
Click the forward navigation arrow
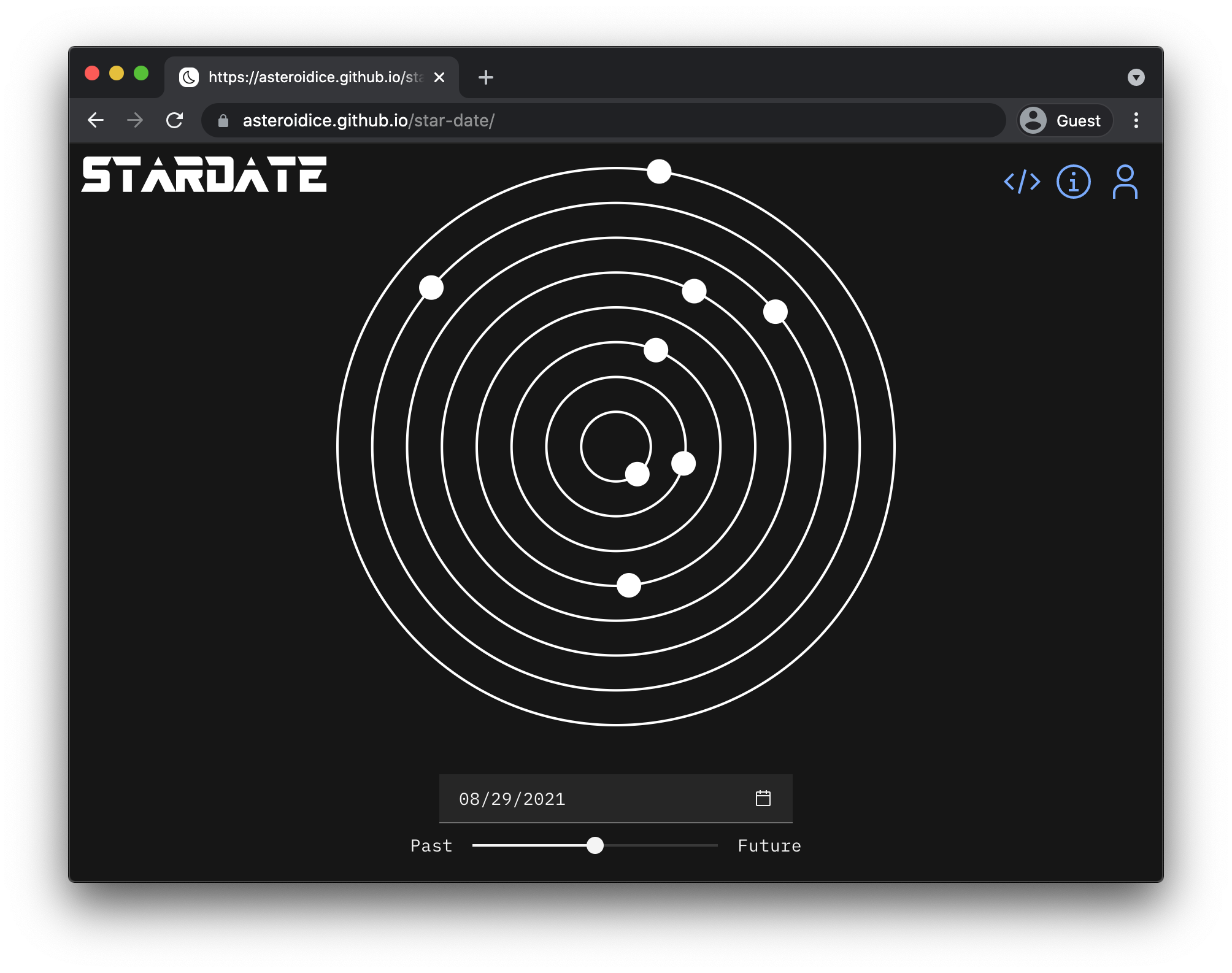click(135, 120)
